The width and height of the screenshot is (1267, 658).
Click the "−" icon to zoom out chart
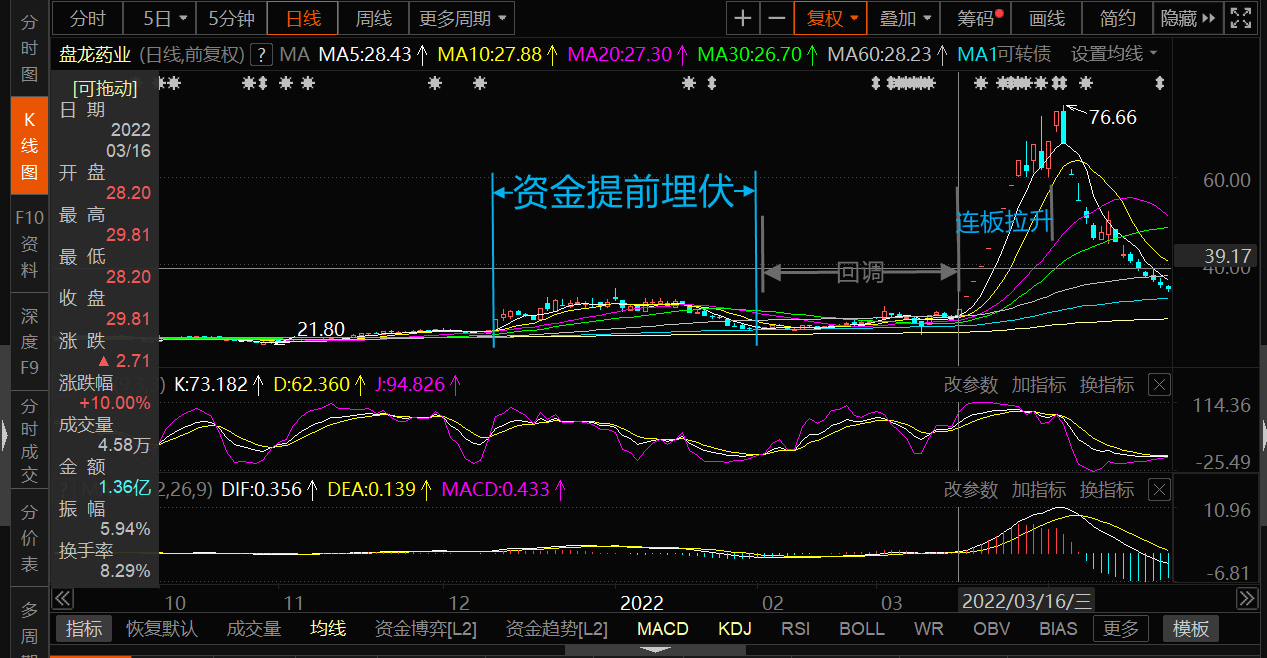coord(776,18)
